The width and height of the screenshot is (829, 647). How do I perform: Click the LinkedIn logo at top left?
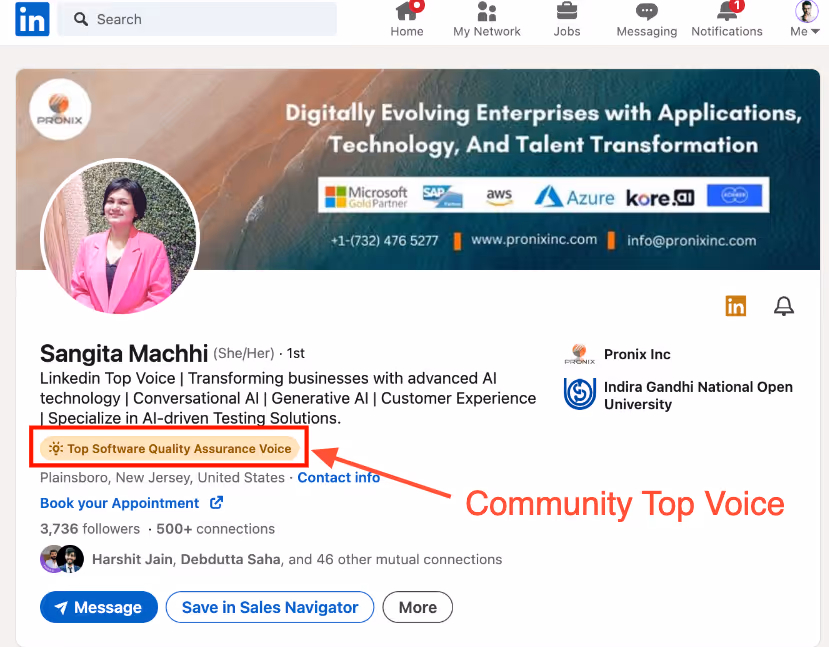tap(31, 19)
